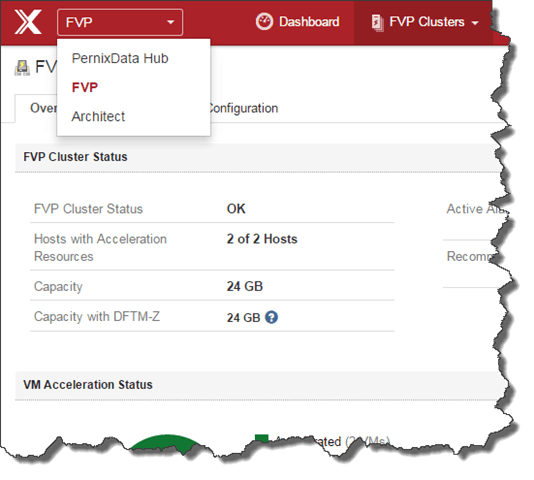This screenshot has height=480, width=534.
Task: Click the 'Hosts with Acceleration Resources' label
Action: point(100,248)
